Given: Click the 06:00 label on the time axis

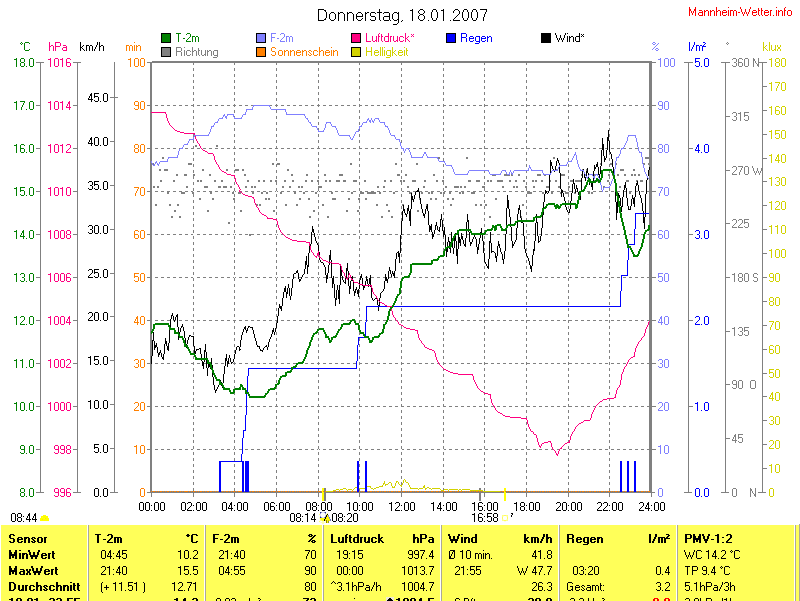Looking at the screenshot, I should pos(277,507).
